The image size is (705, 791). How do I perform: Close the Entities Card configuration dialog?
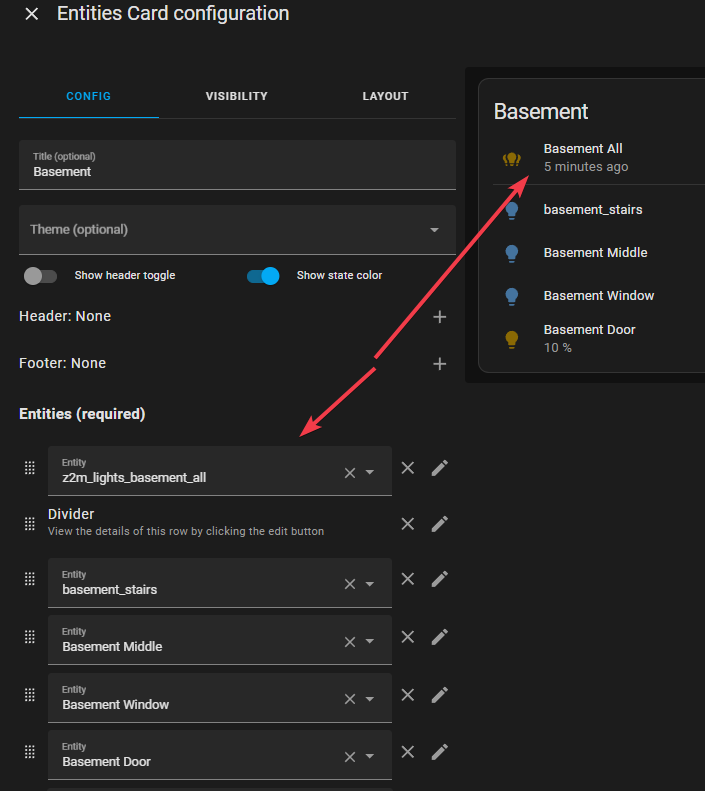32,14
